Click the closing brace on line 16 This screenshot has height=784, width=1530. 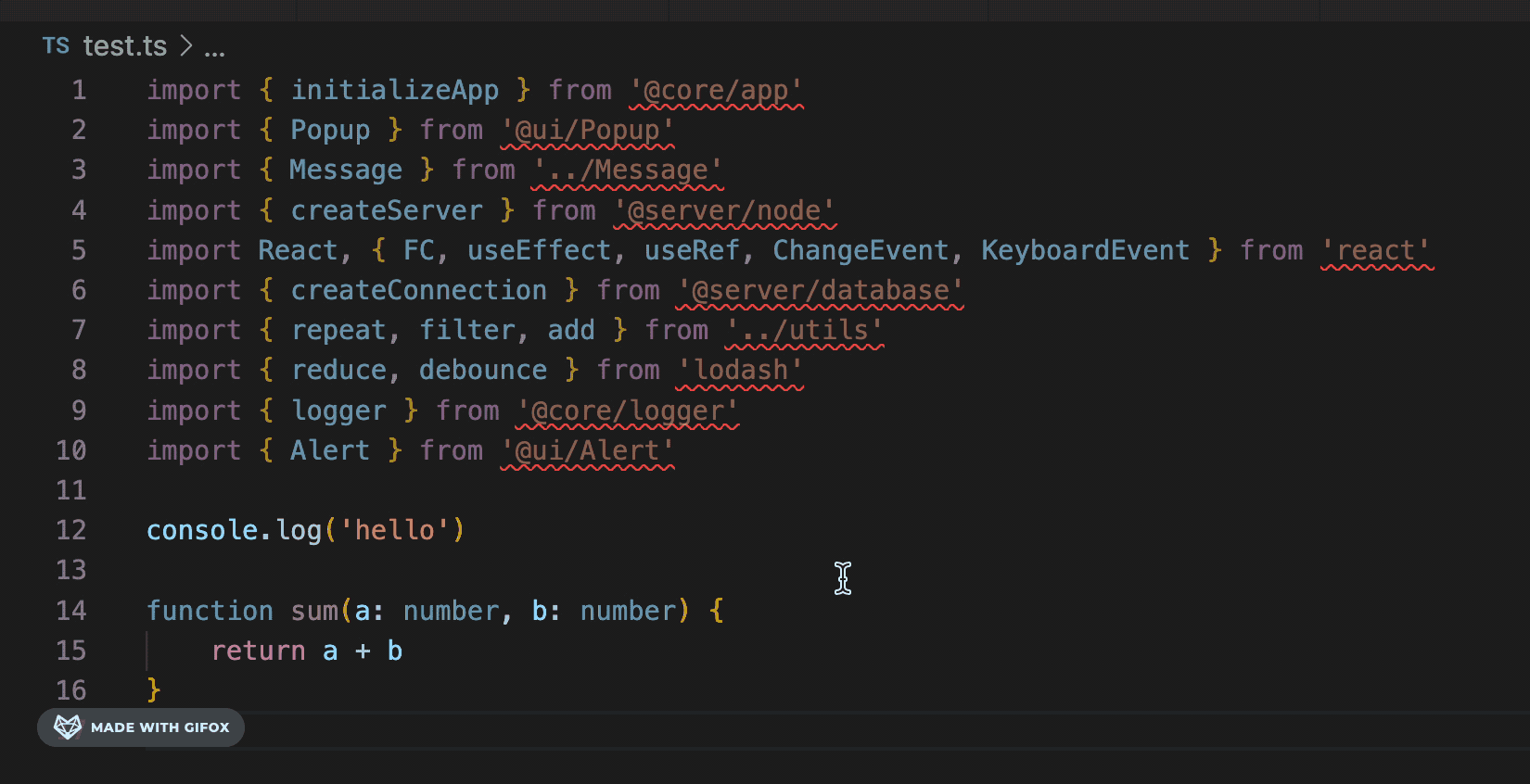(x=154, y=690)
